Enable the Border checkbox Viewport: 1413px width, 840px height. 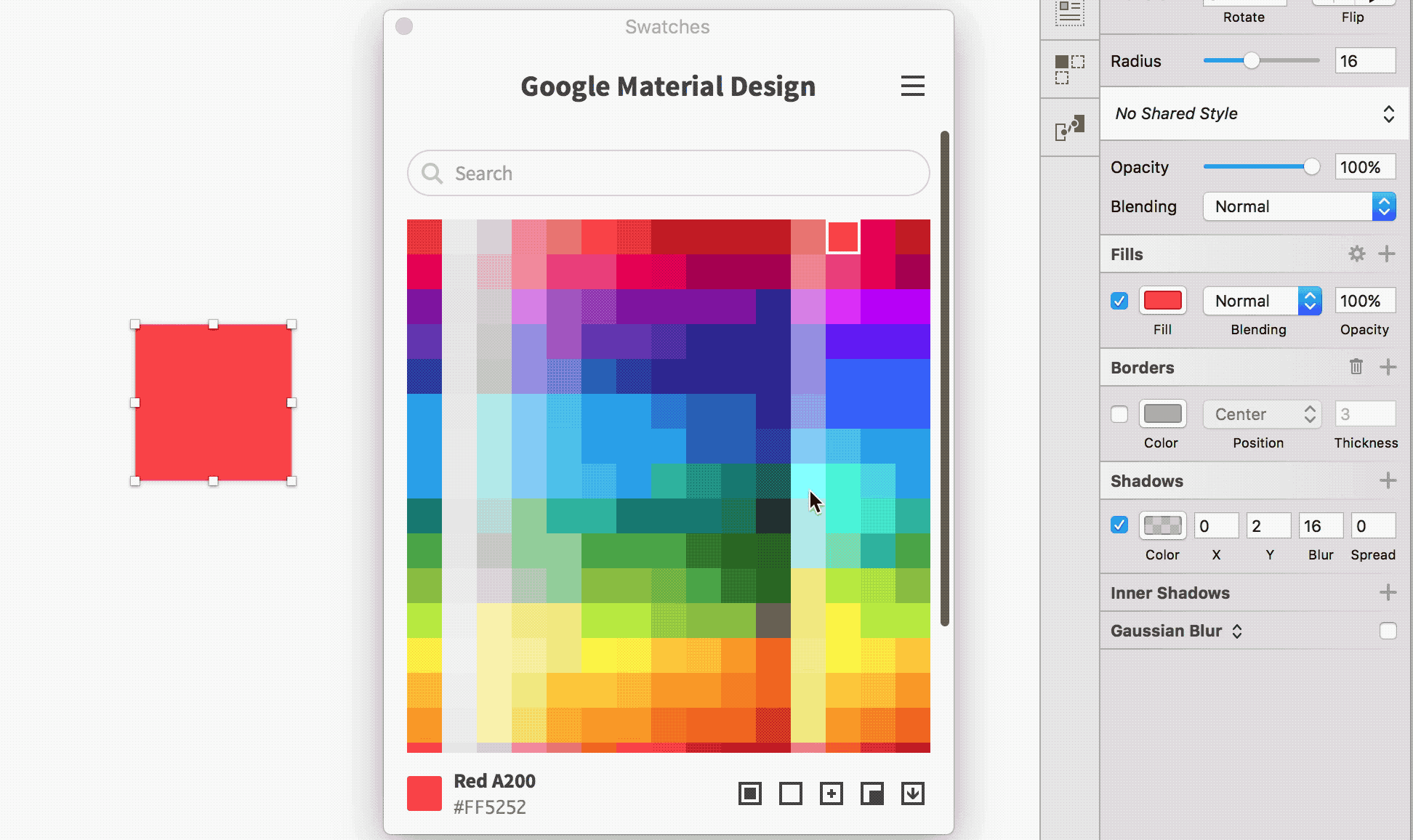coord(1119,414)
